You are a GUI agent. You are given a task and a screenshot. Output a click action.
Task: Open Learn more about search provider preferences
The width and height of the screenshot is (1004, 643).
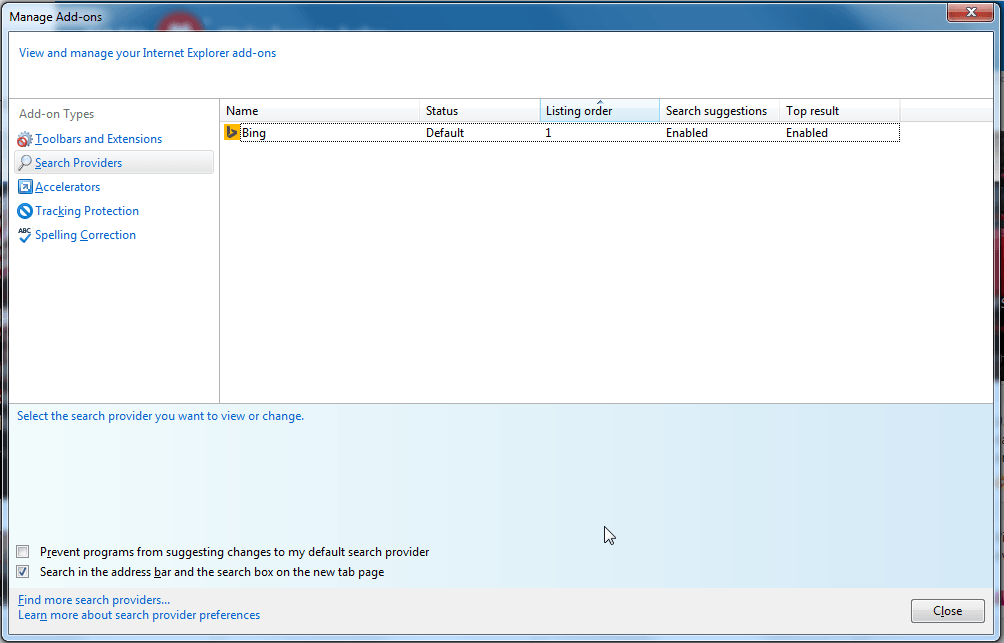pos(139,615)
